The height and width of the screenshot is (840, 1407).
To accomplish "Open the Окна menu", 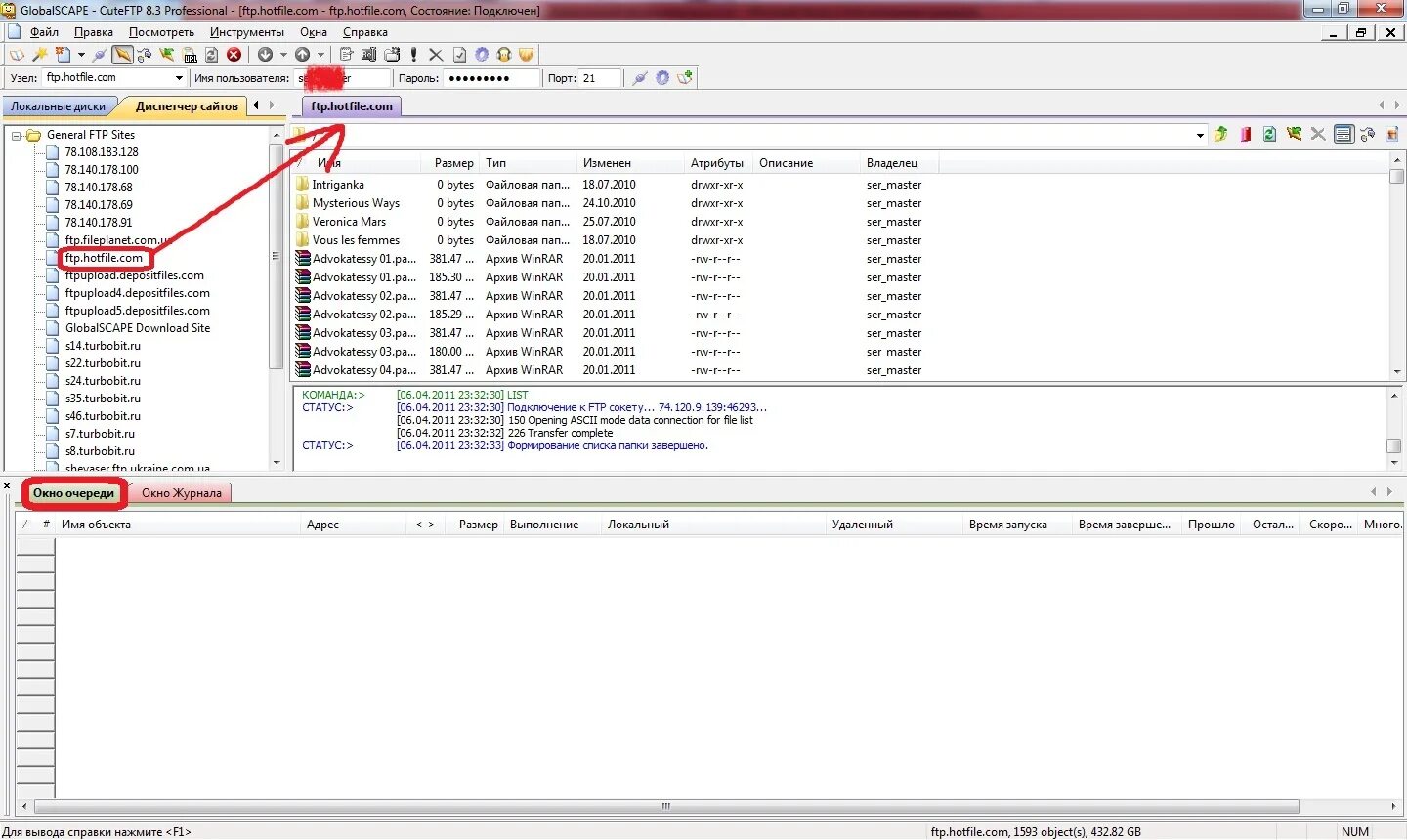I will [314, 32].
